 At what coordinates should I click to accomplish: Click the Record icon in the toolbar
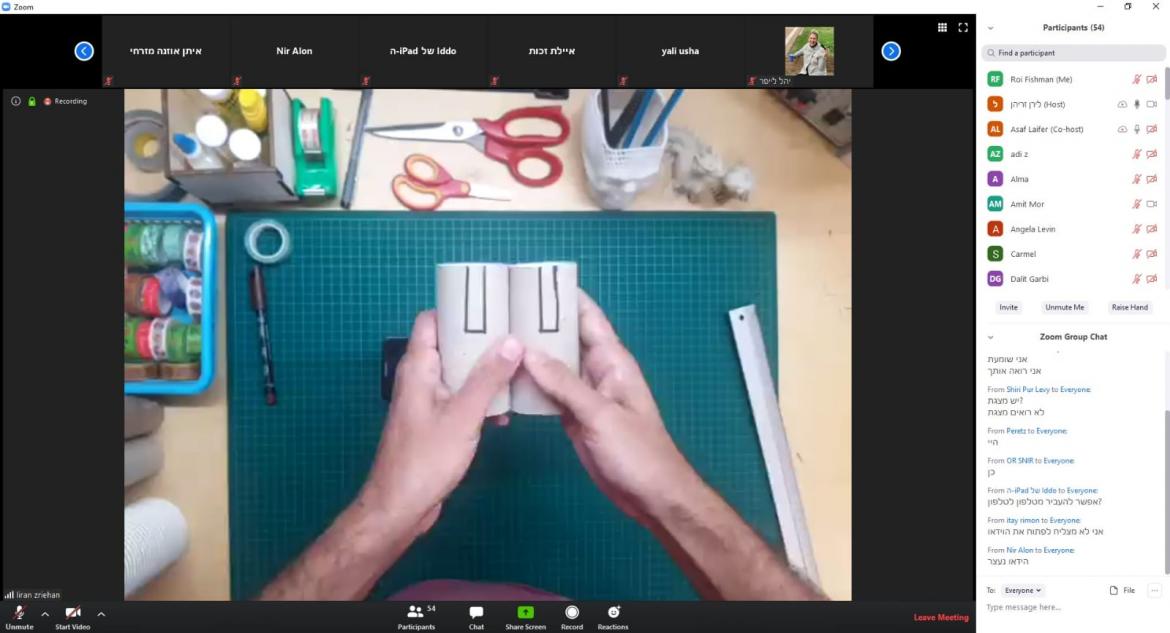click(572, 613)
